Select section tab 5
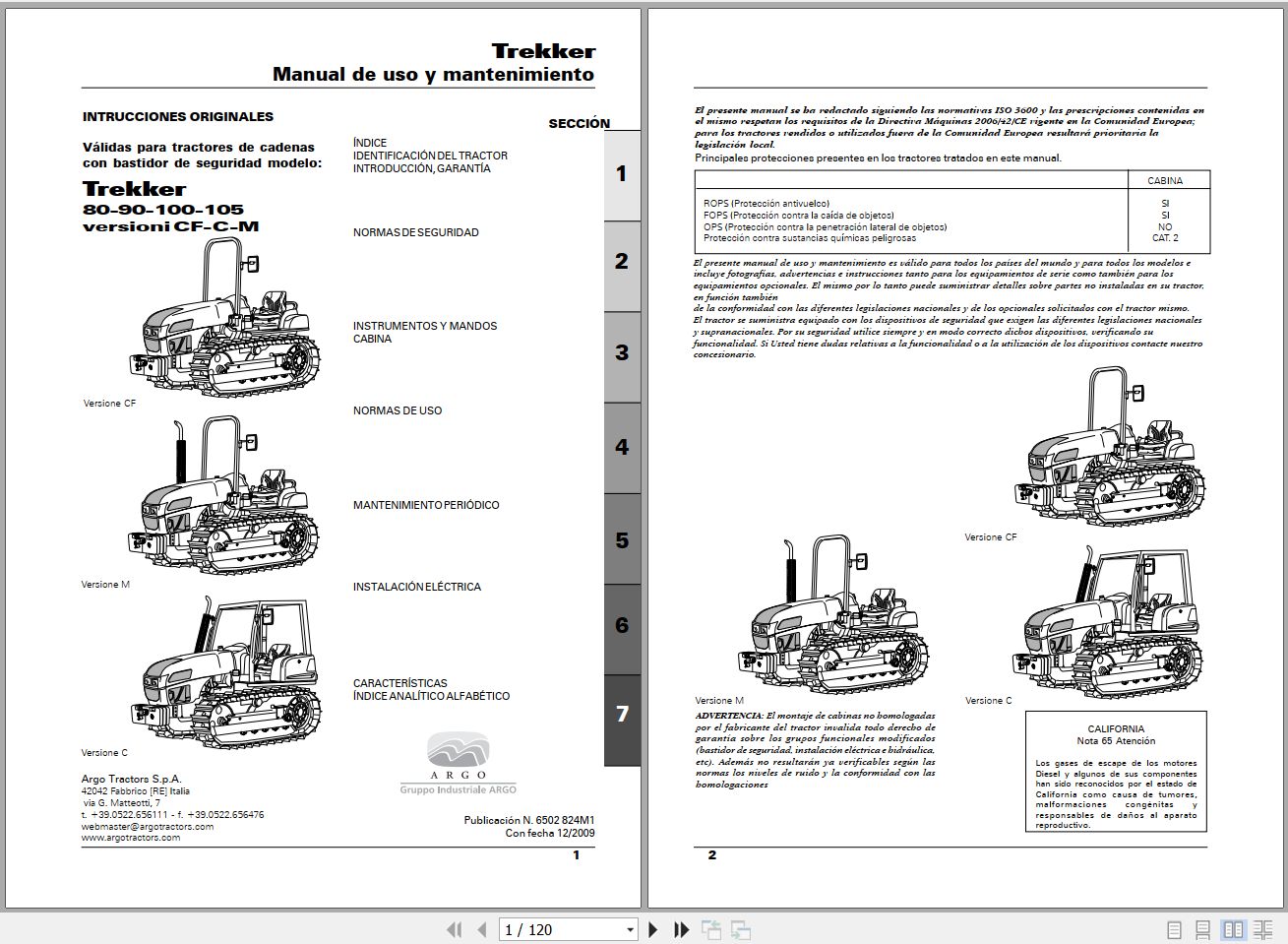Screen dimensions: 1288x944 [x=622, y=538]
